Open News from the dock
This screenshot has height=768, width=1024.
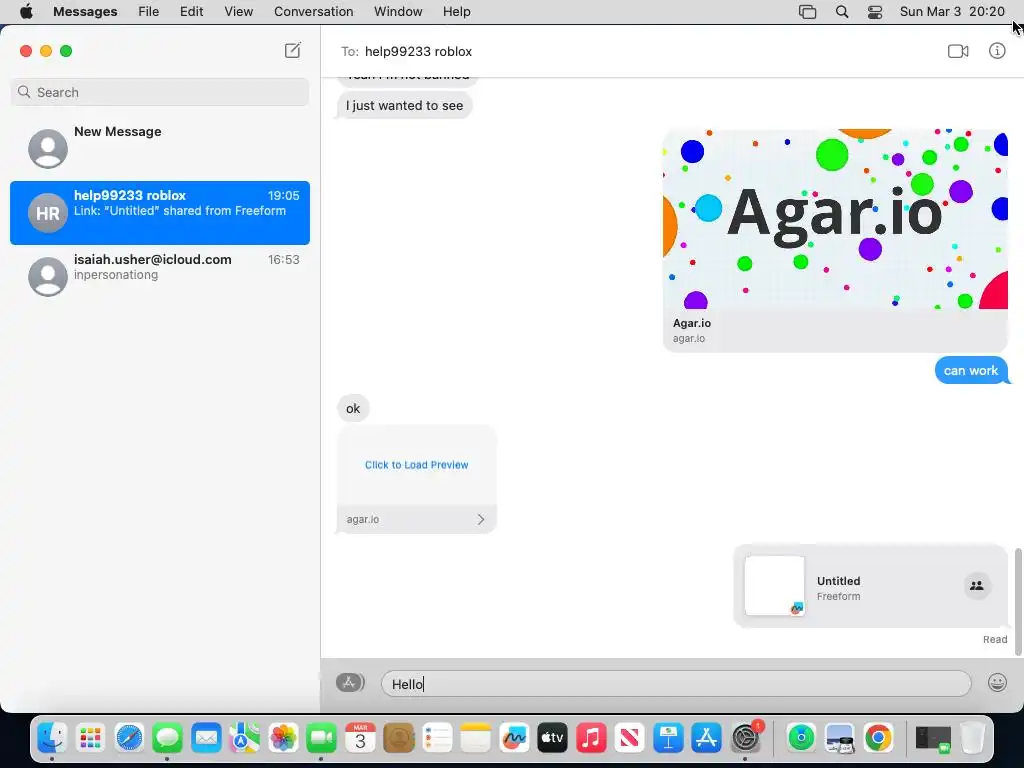tap(630, 738)
